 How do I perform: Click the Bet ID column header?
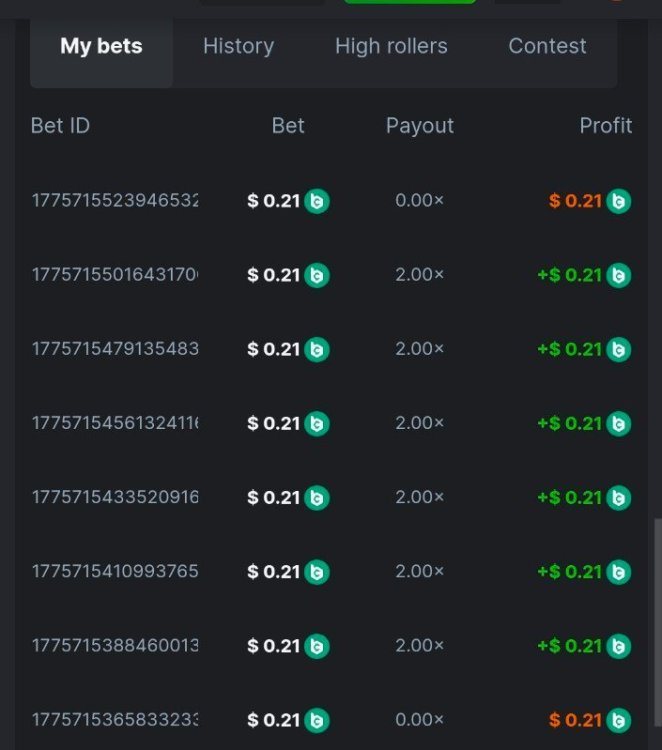click(x=60, y=126)
